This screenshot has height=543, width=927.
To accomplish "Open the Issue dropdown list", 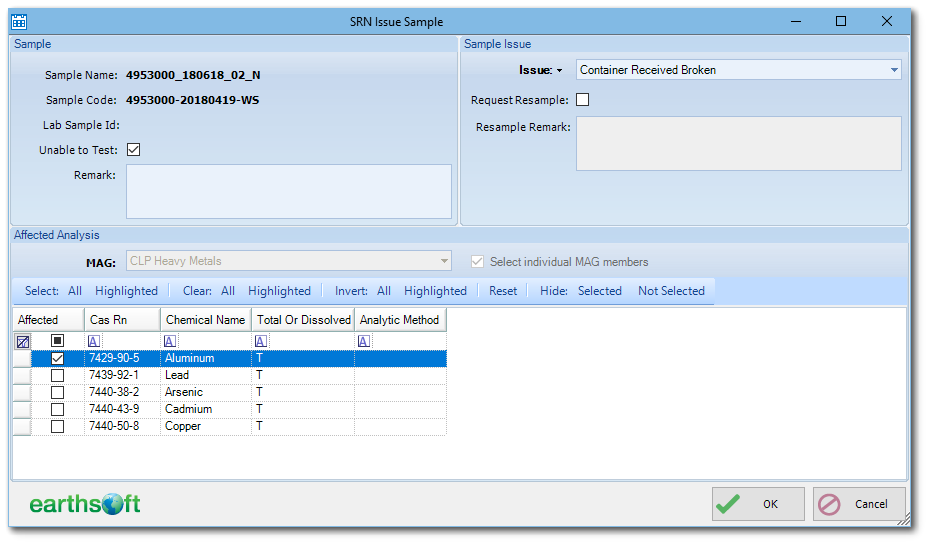I will [x=894, y=70].
